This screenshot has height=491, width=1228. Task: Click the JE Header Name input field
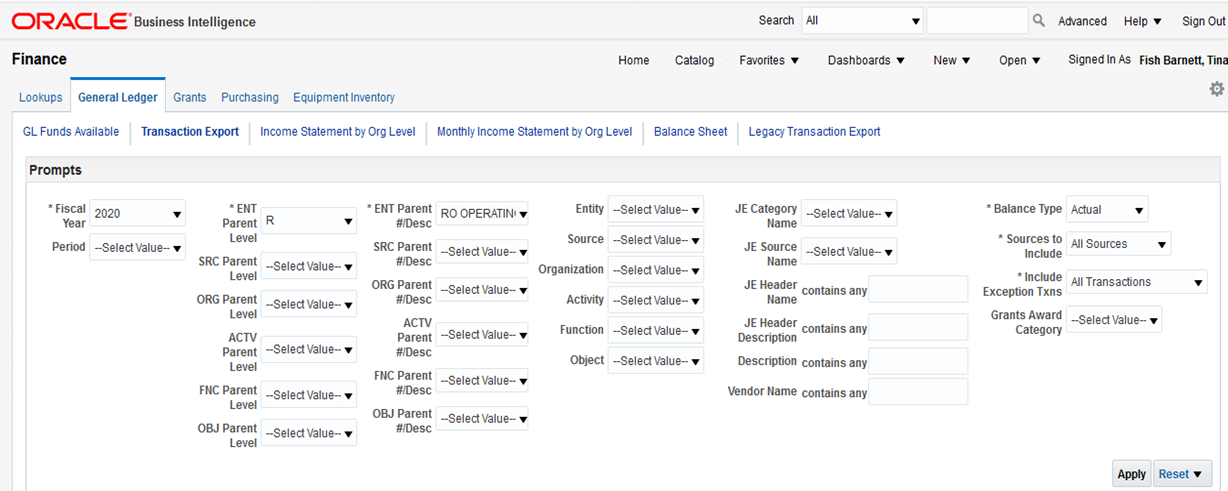pyautogui.click(x=917, y=289)
